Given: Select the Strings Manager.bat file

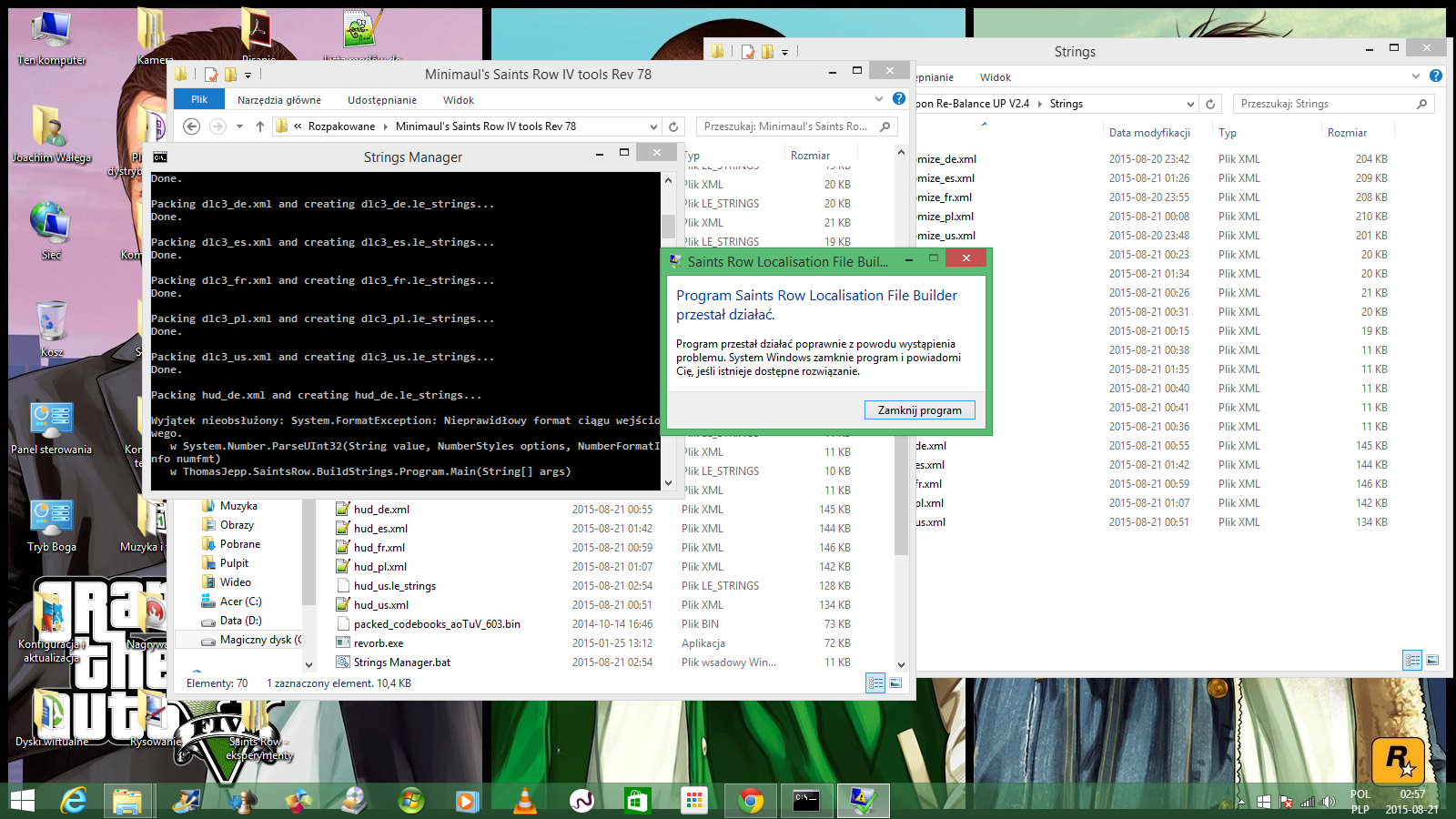Looking at the screenshot, I should pos(402,662).
